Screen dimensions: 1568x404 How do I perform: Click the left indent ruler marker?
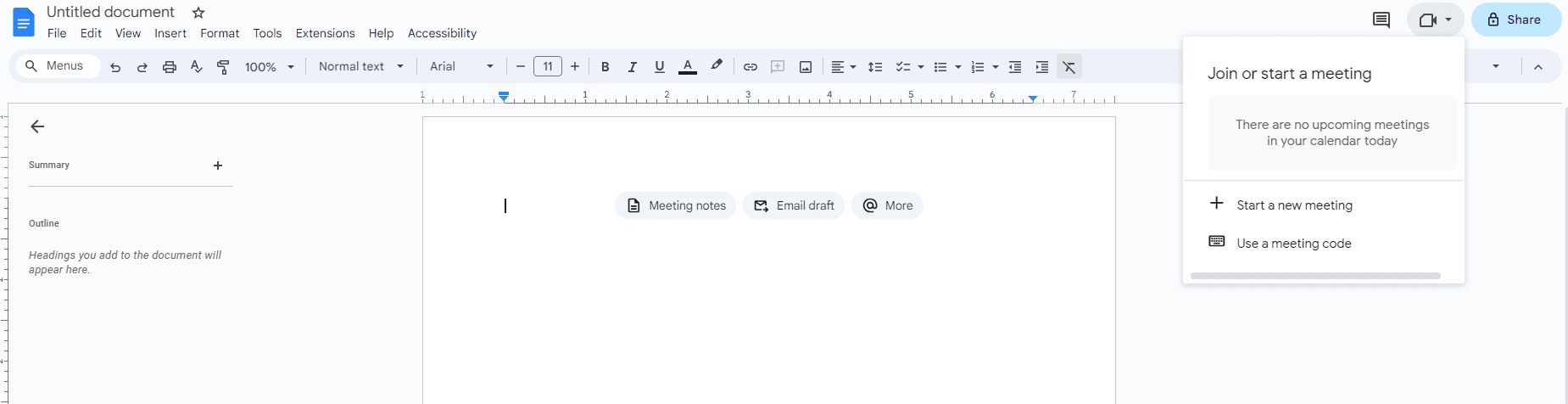click(x=504, y=97)
